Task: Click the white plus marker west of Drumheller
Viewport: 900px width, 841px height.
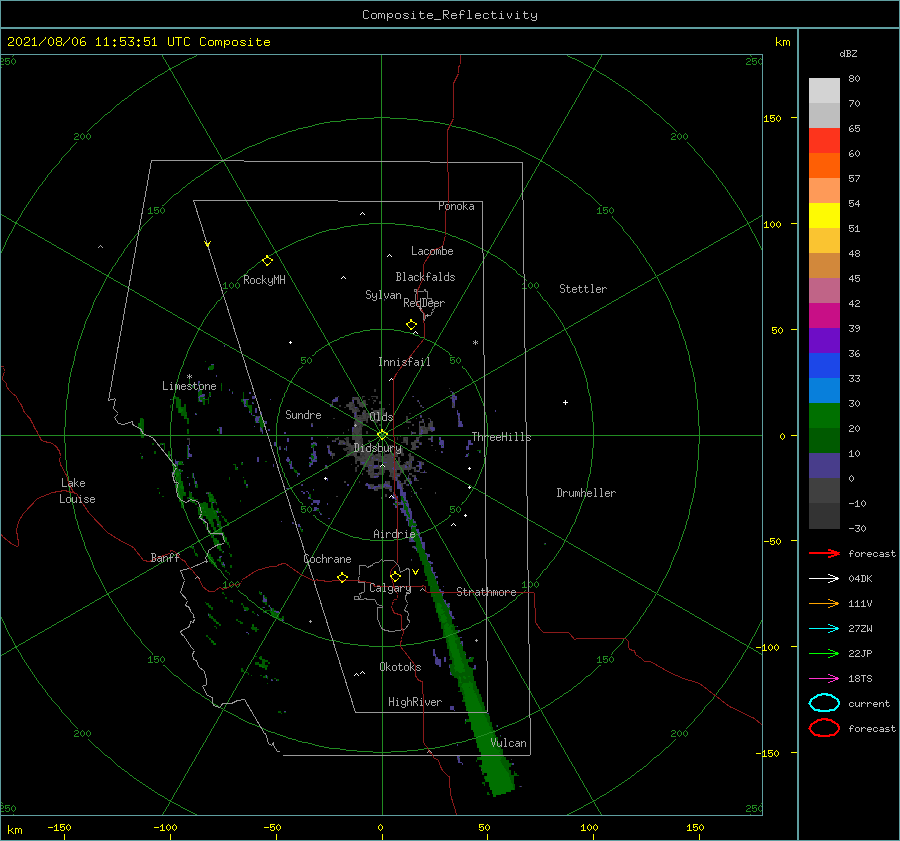Action: (565, 402)
